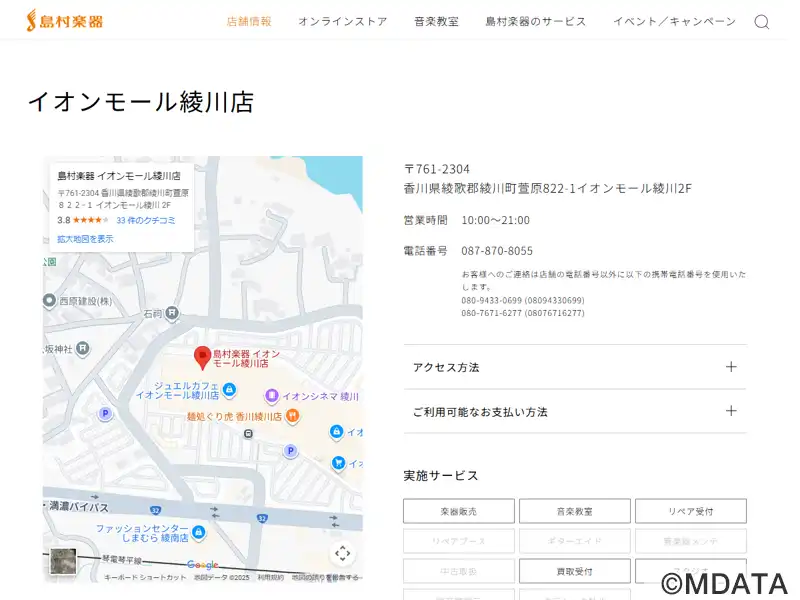800x600 pixels.
Task: Expand the ご利用可能なお支払い方法 section
Action: 575,411
